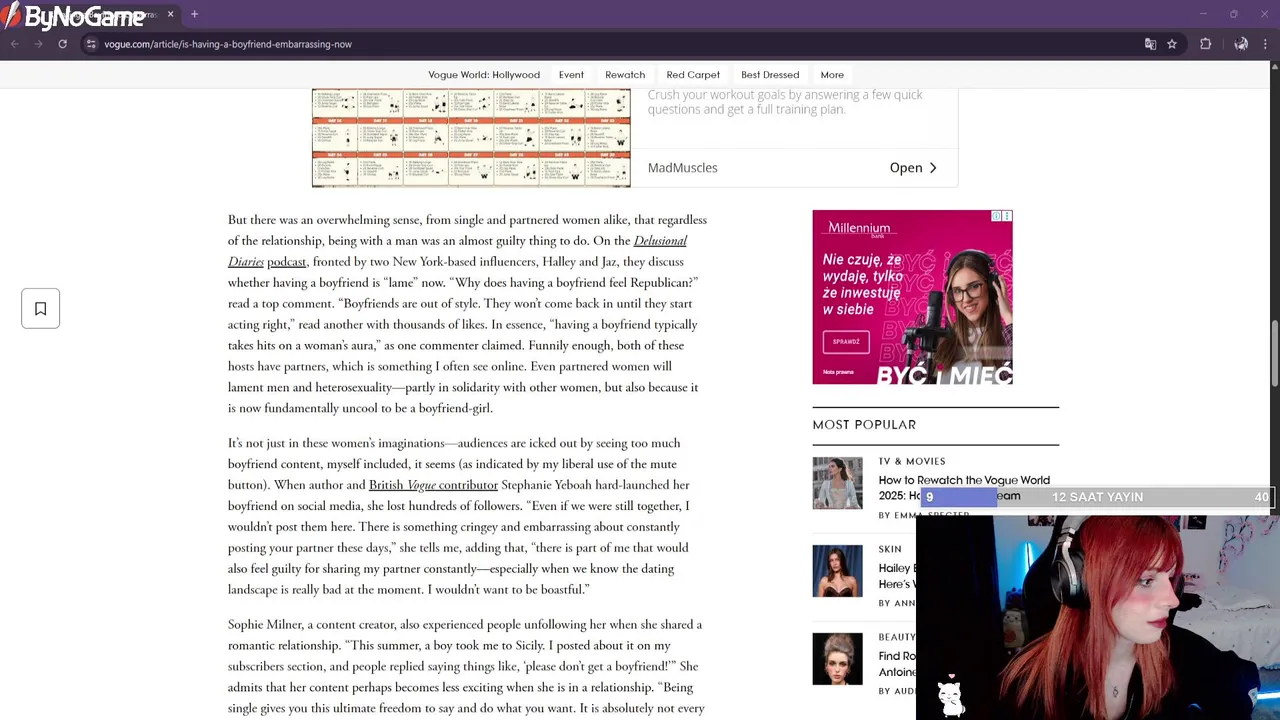The width and height of the screenshot is (1280, 720).
Task: Open the browser profile avatar
Action: (1241, 44)
